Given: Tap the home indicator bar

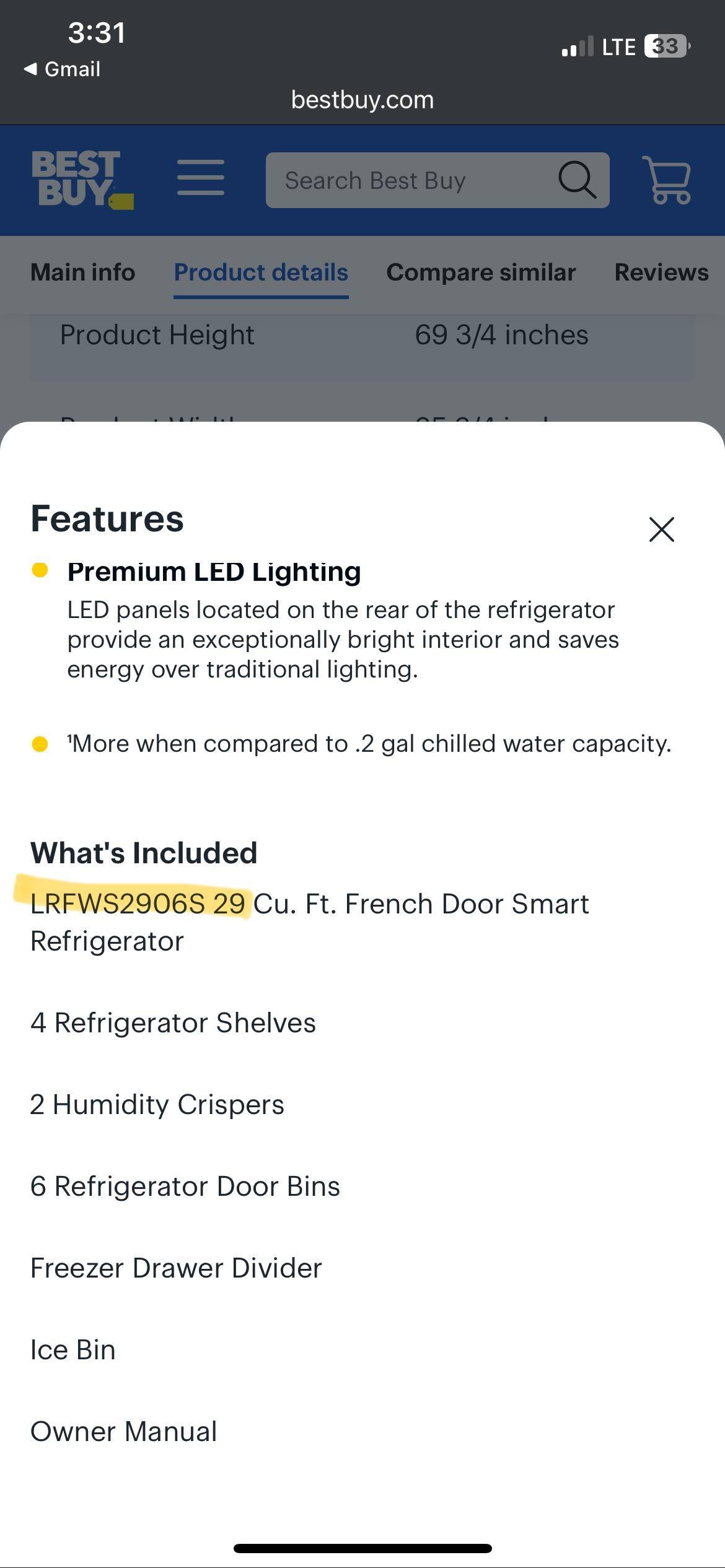Looking at the screenshot, I should tap(362, 1548).
